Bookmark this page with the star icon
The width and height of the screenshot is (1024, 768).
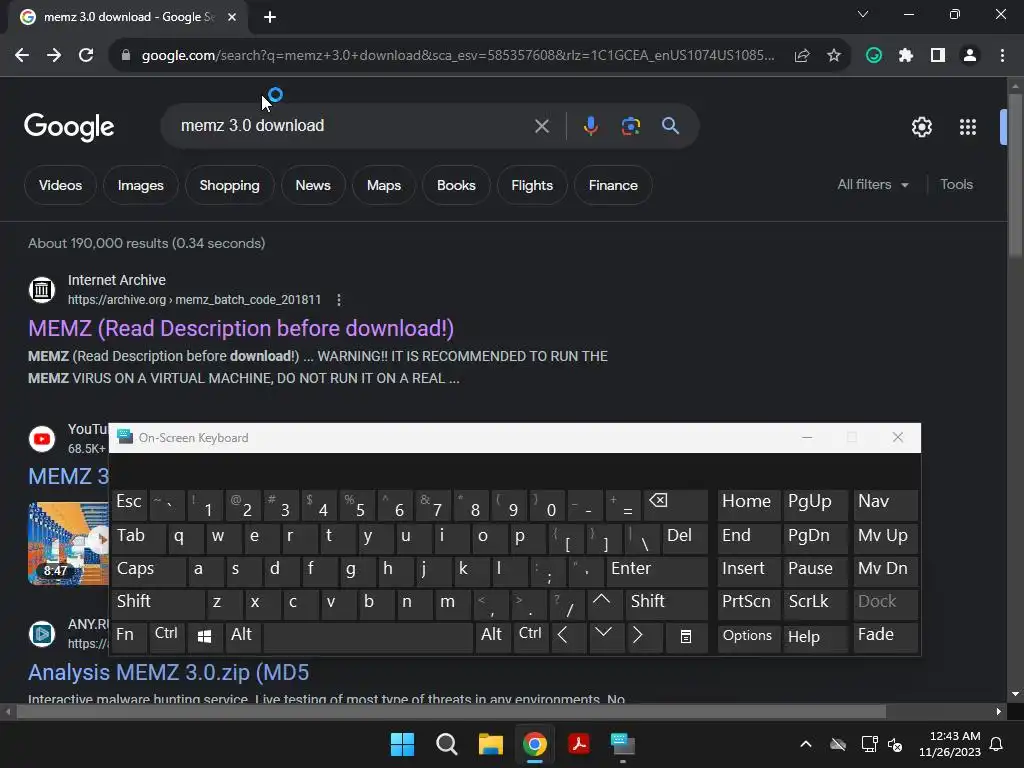point(834,56)
